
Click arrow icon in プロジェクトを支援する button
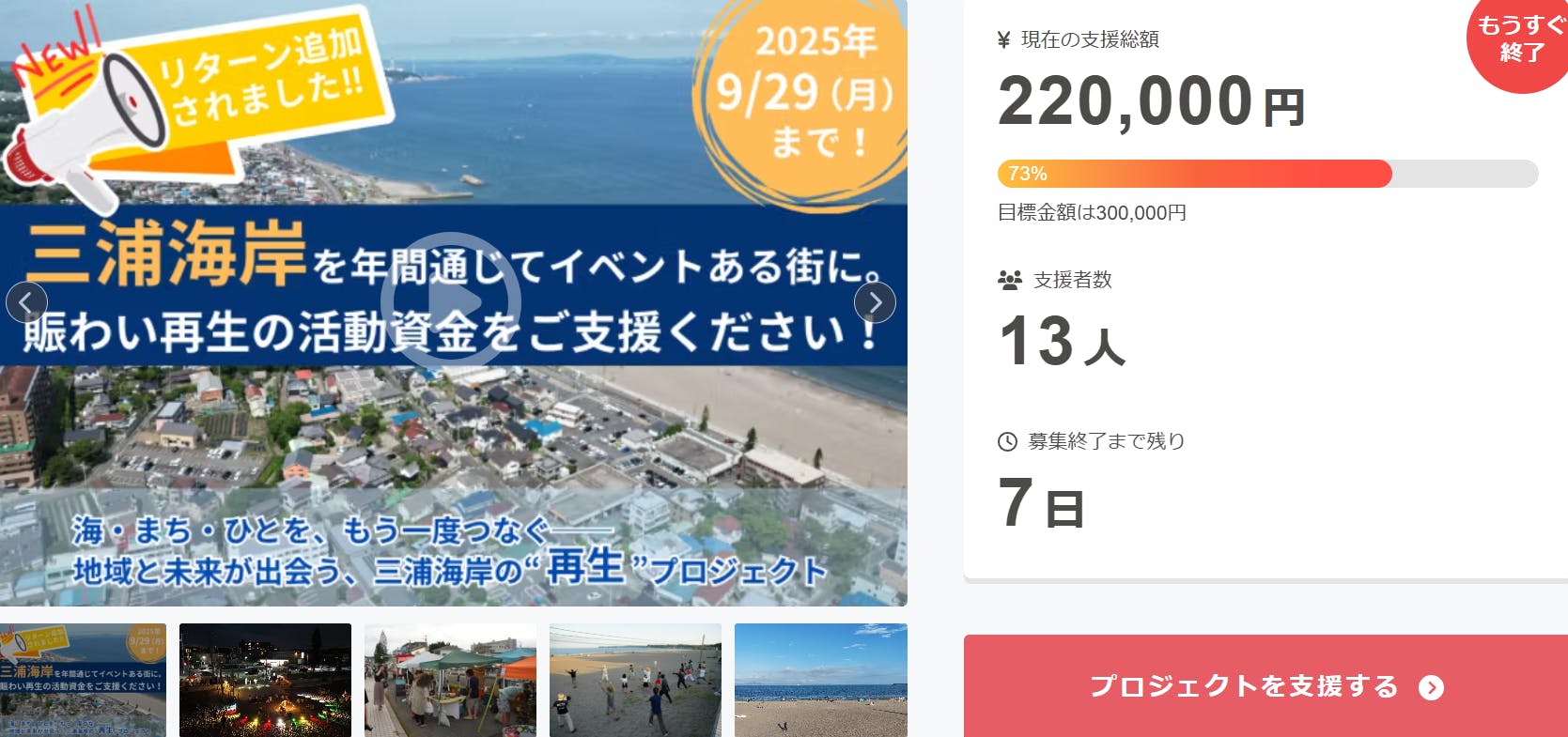point(1431,687)
